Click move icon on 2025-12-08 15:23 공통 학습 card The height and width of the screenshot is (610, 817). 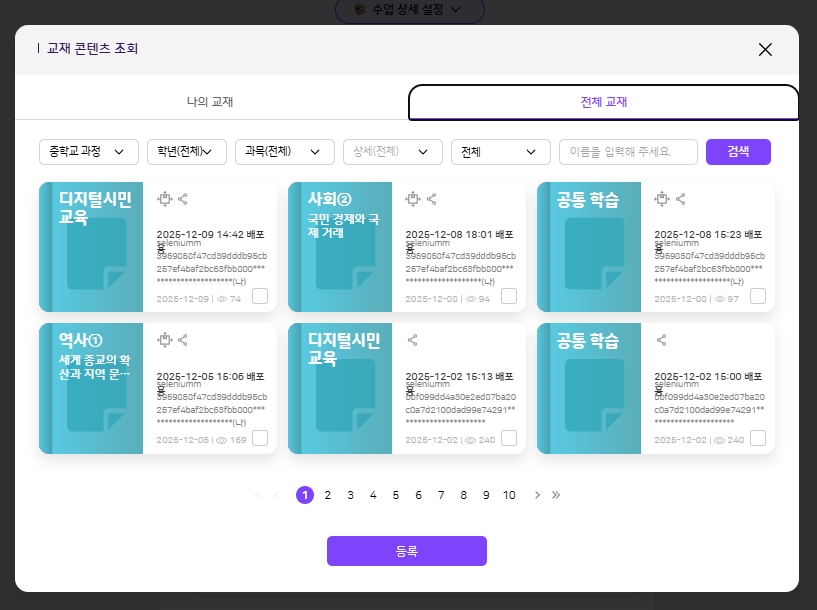tap(662, 199)
